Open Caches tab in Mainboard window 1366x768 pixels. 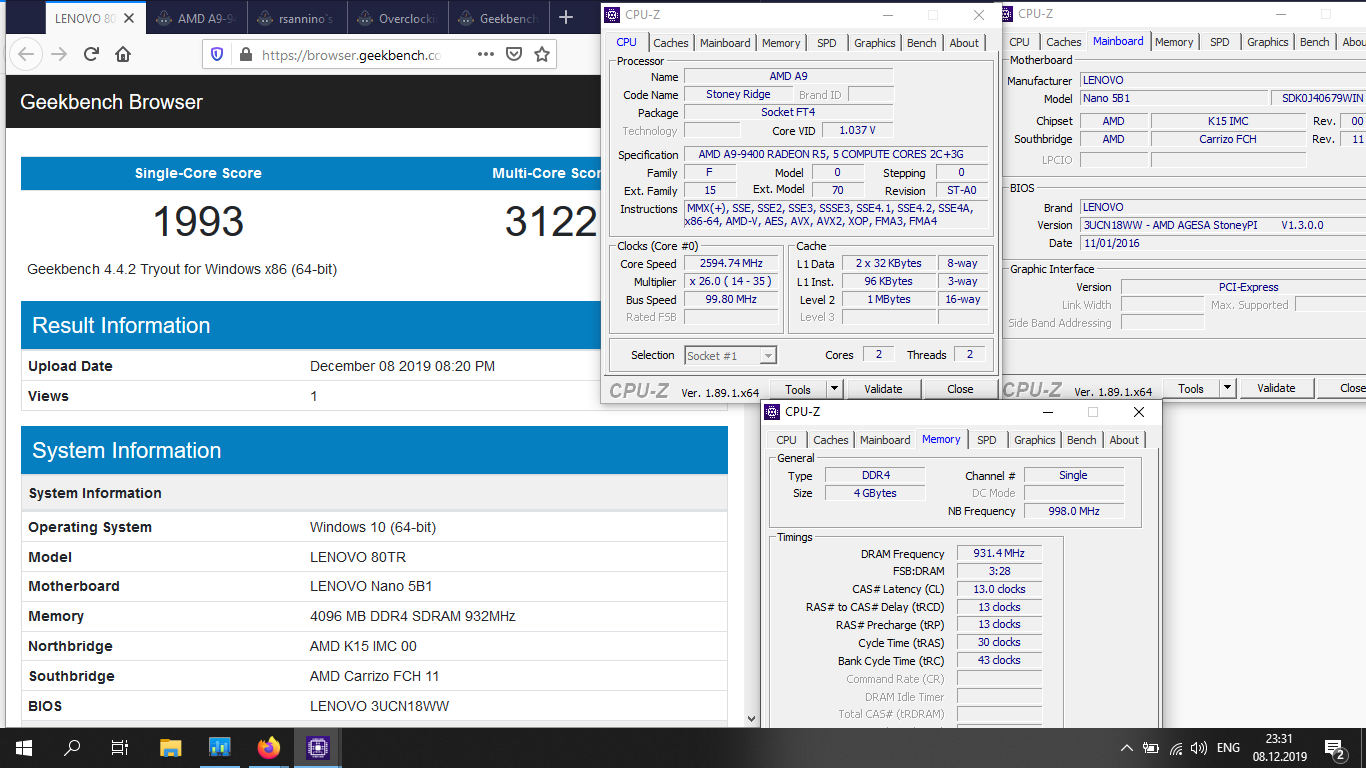[1063, 42]
